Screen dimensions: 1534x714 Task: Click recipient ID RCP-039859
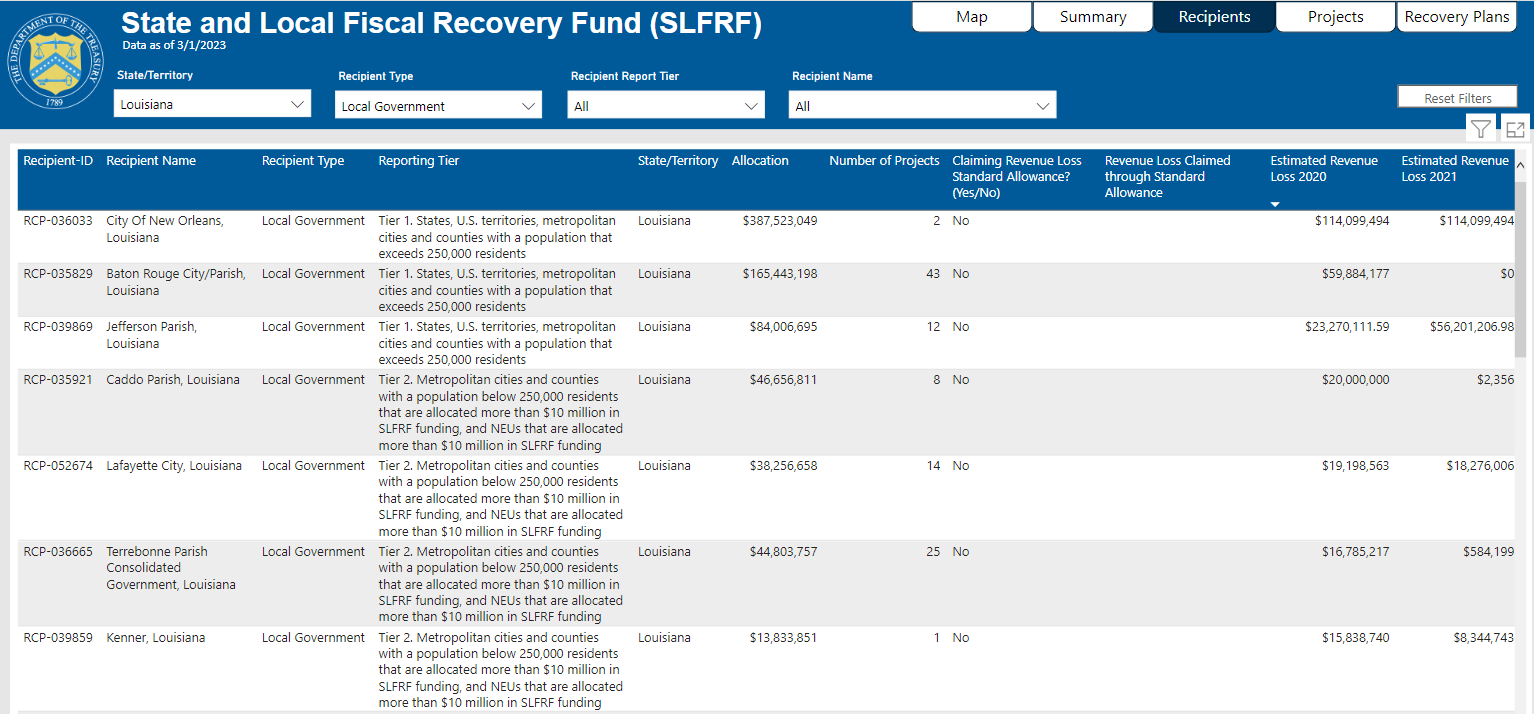click(x=58, y=637)
